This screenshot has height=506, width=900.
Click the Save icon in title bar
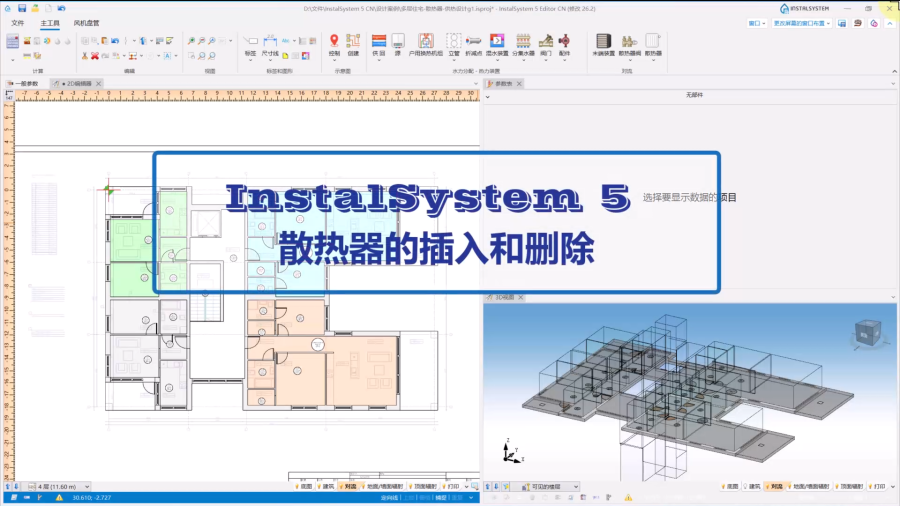coord(22,8)
